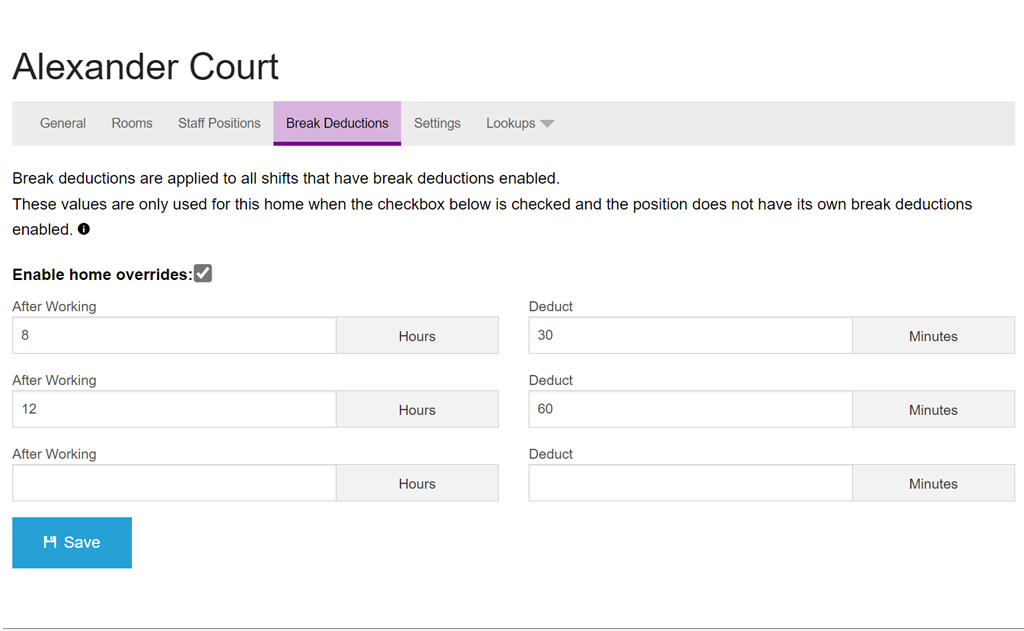Screen dimensions: 1024x631
Task: Click the Hours label beside the empty field
Action: click(x=417, y=484)
